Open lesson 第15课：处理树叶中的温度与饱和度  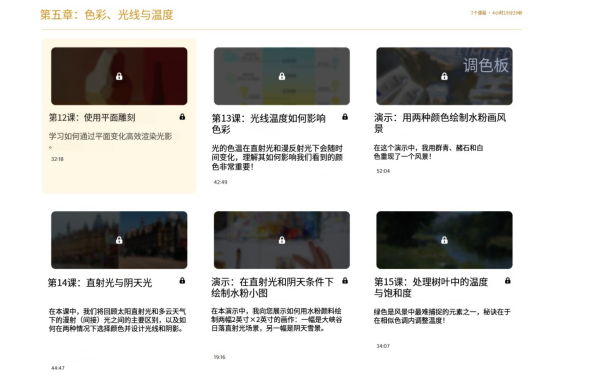tap(431, 287)
